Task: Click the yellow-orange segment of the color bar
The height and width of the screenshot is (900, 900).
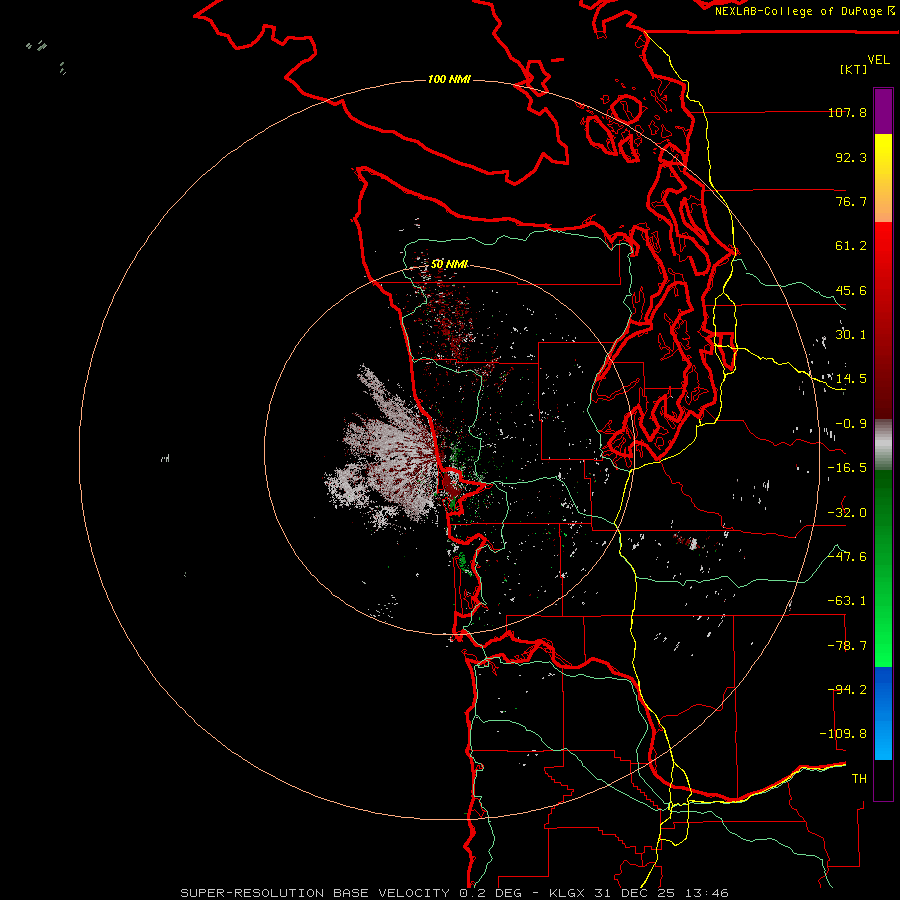Action: tap(883, 178)
